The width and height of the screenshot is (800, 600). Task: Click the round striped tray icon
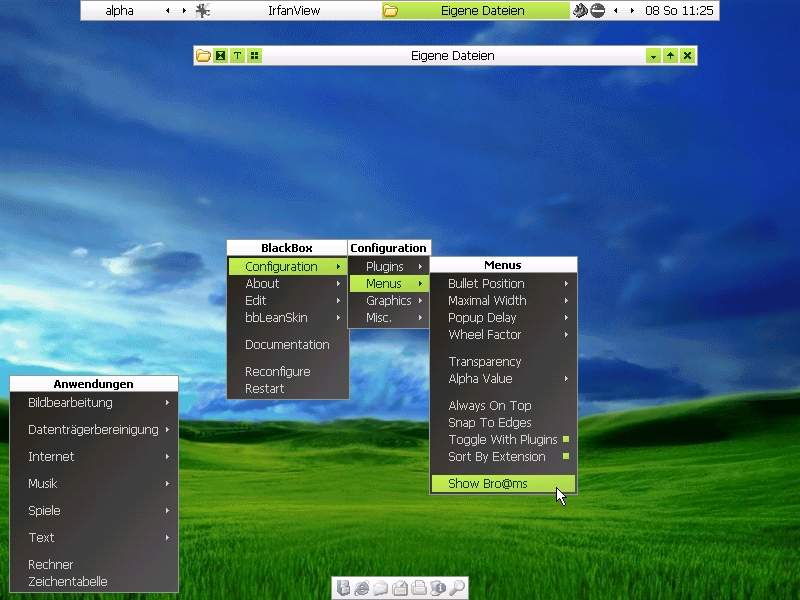coord(597,10)
